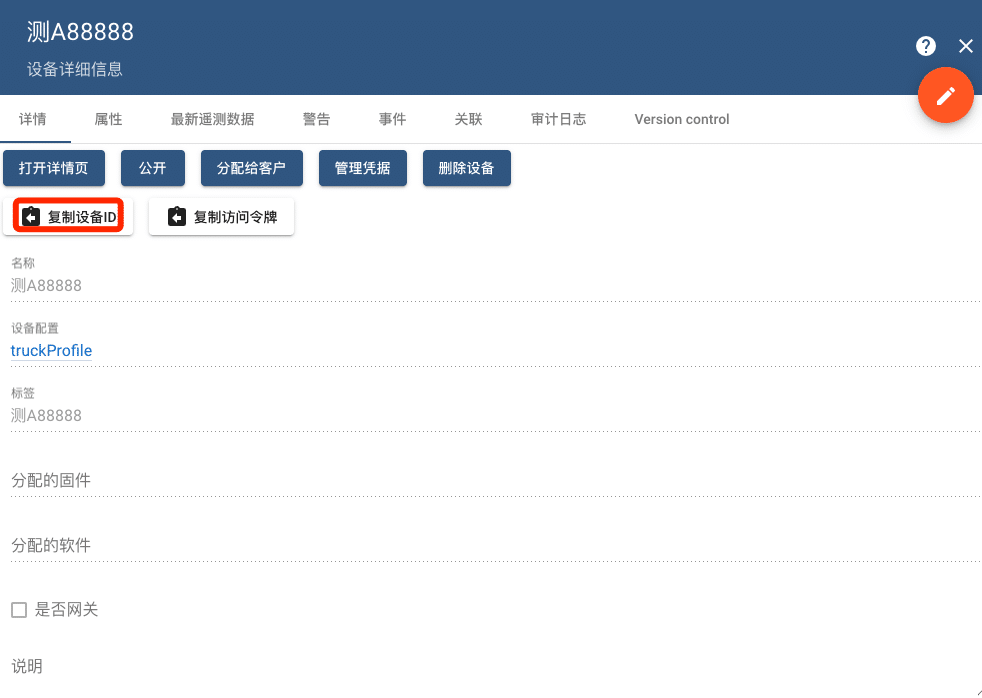Check events in the 事件 tab
Screen dimensions: 982x698
click(x=392, y=118)
